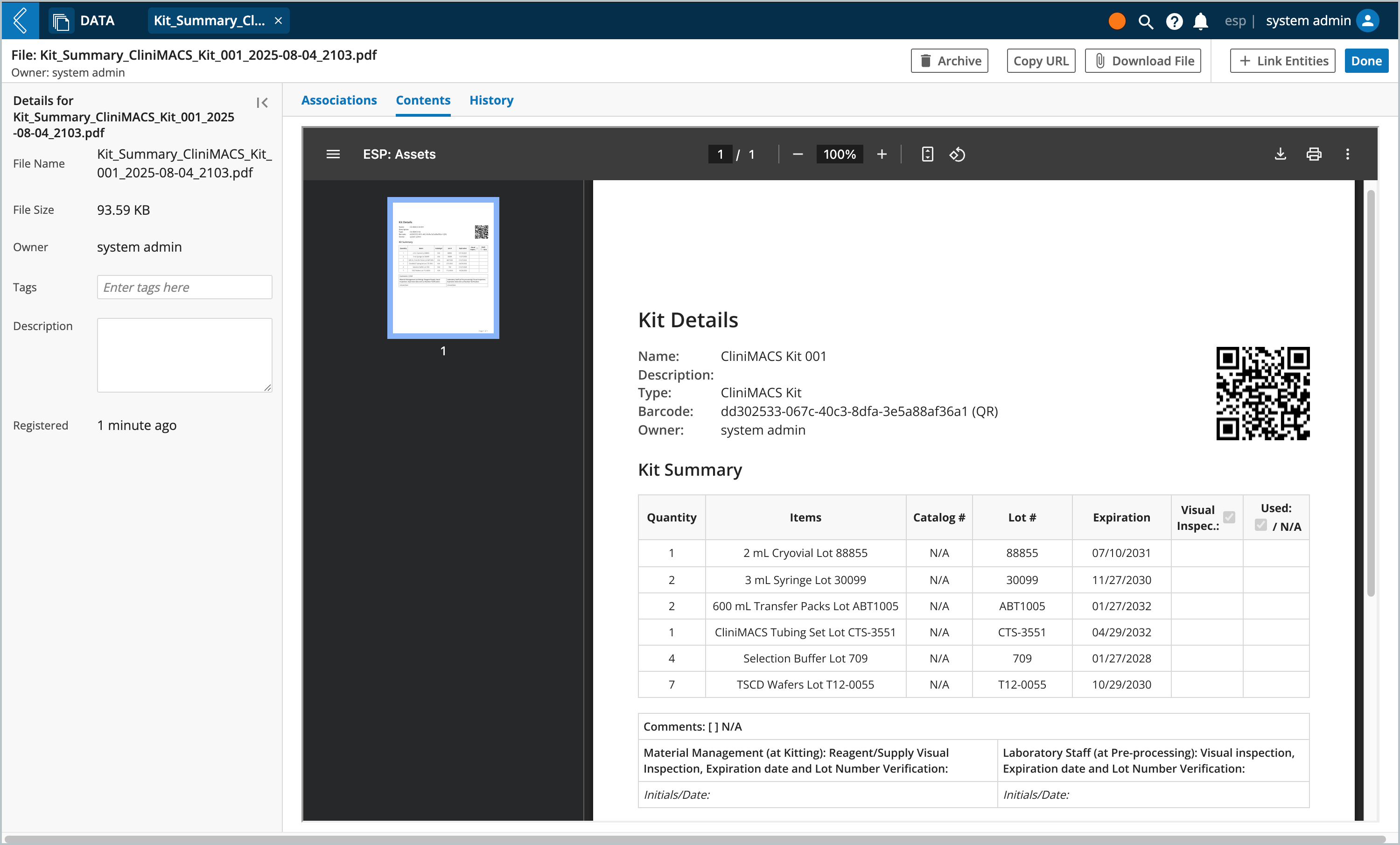The image size is (1400, 845).
Task: Click the orange status indicator circle
Action: (1116, 21)
